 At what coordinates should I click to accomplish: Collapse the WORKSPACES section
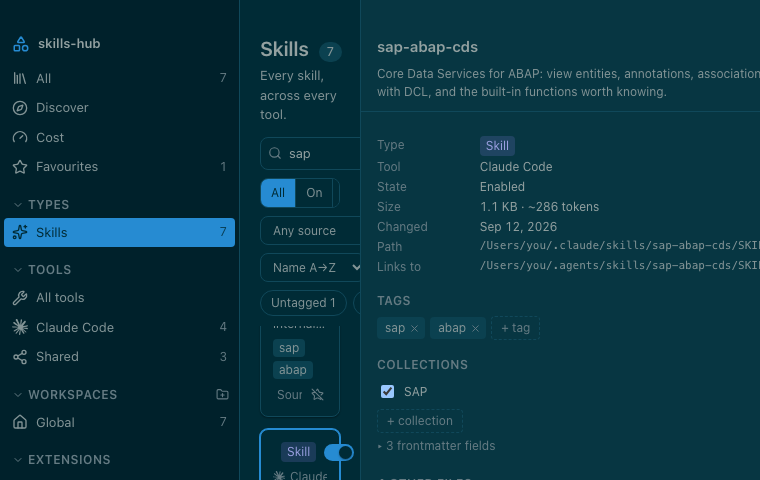17,395
